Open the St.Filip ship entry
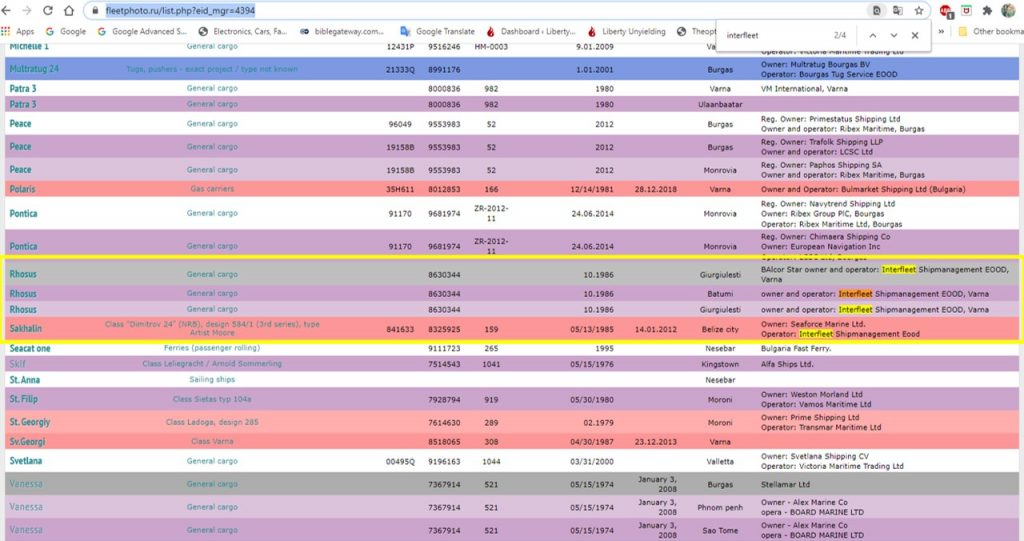This screenshot has width=1024, height=541. click(x=24, y=399)
